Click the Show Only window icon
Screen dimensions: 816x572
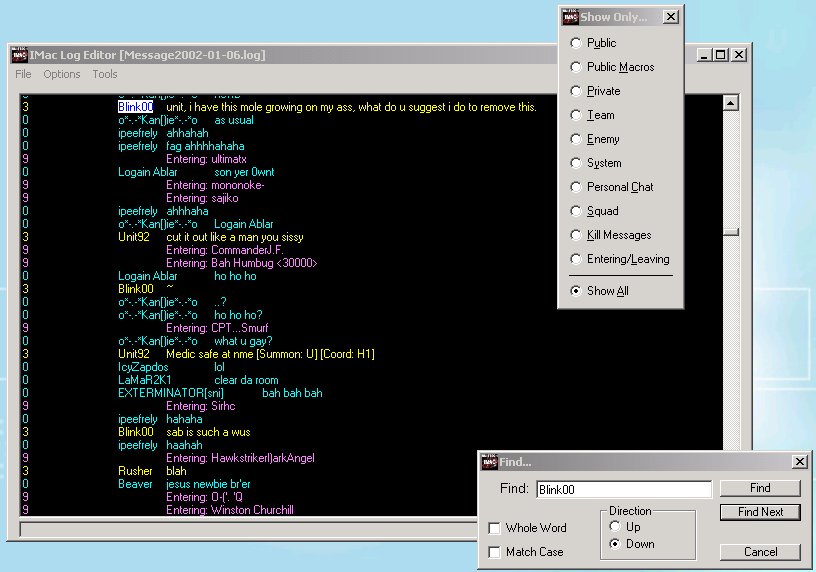pos(569,16)
